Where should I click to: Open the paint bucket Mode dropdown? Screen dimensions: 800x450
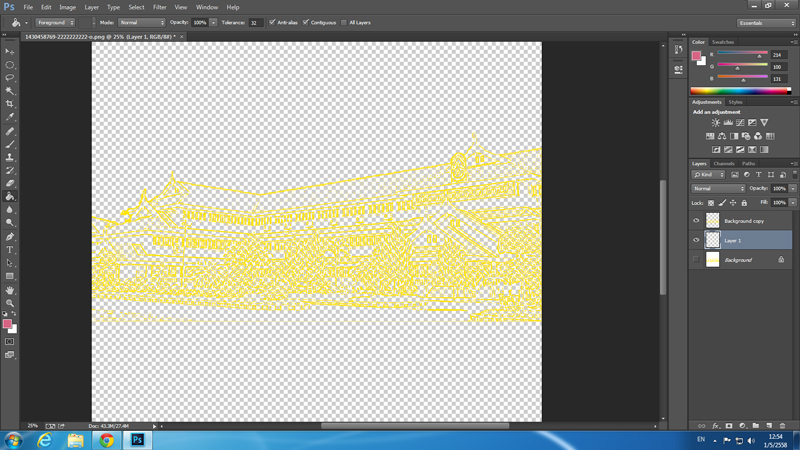141,22
